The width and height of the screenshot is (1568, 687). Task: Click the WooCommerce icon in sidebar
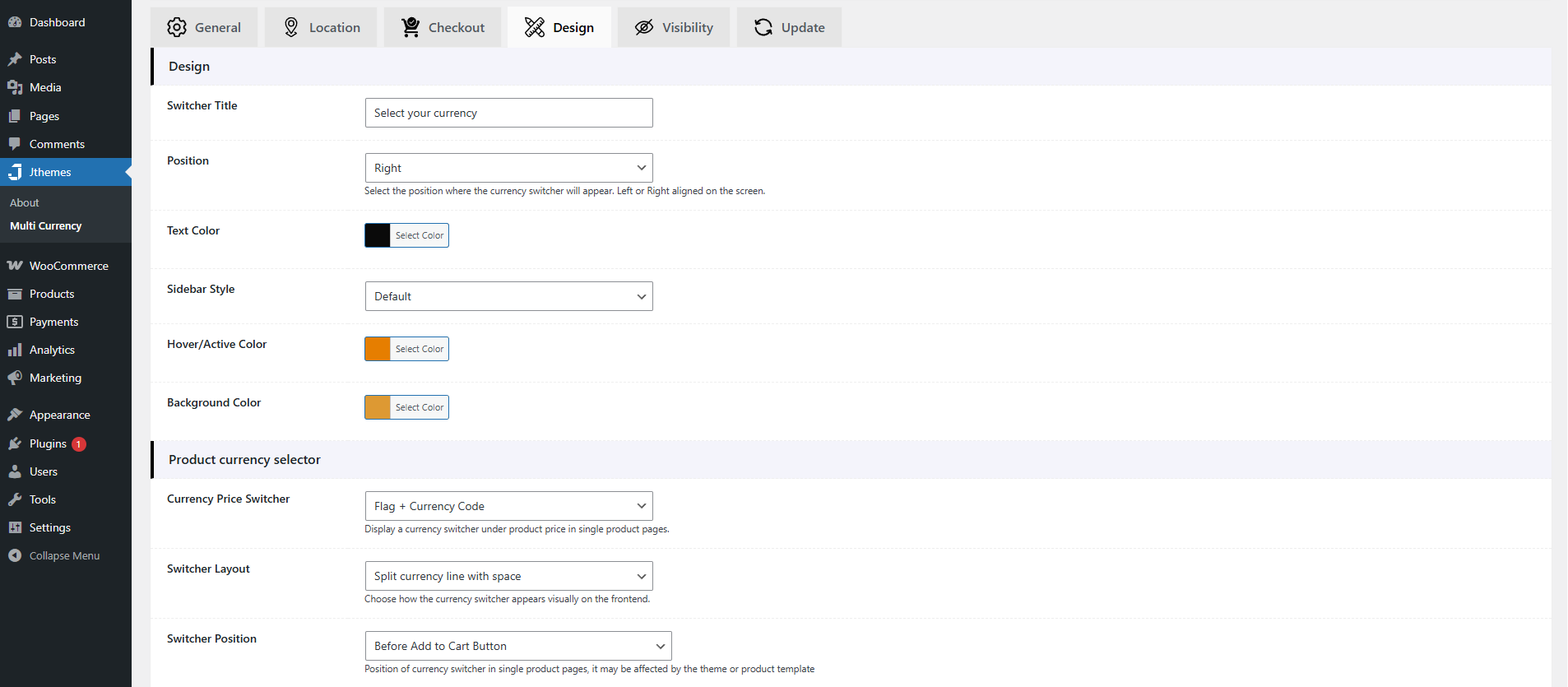pyautogui.click(x=15, y=266)
